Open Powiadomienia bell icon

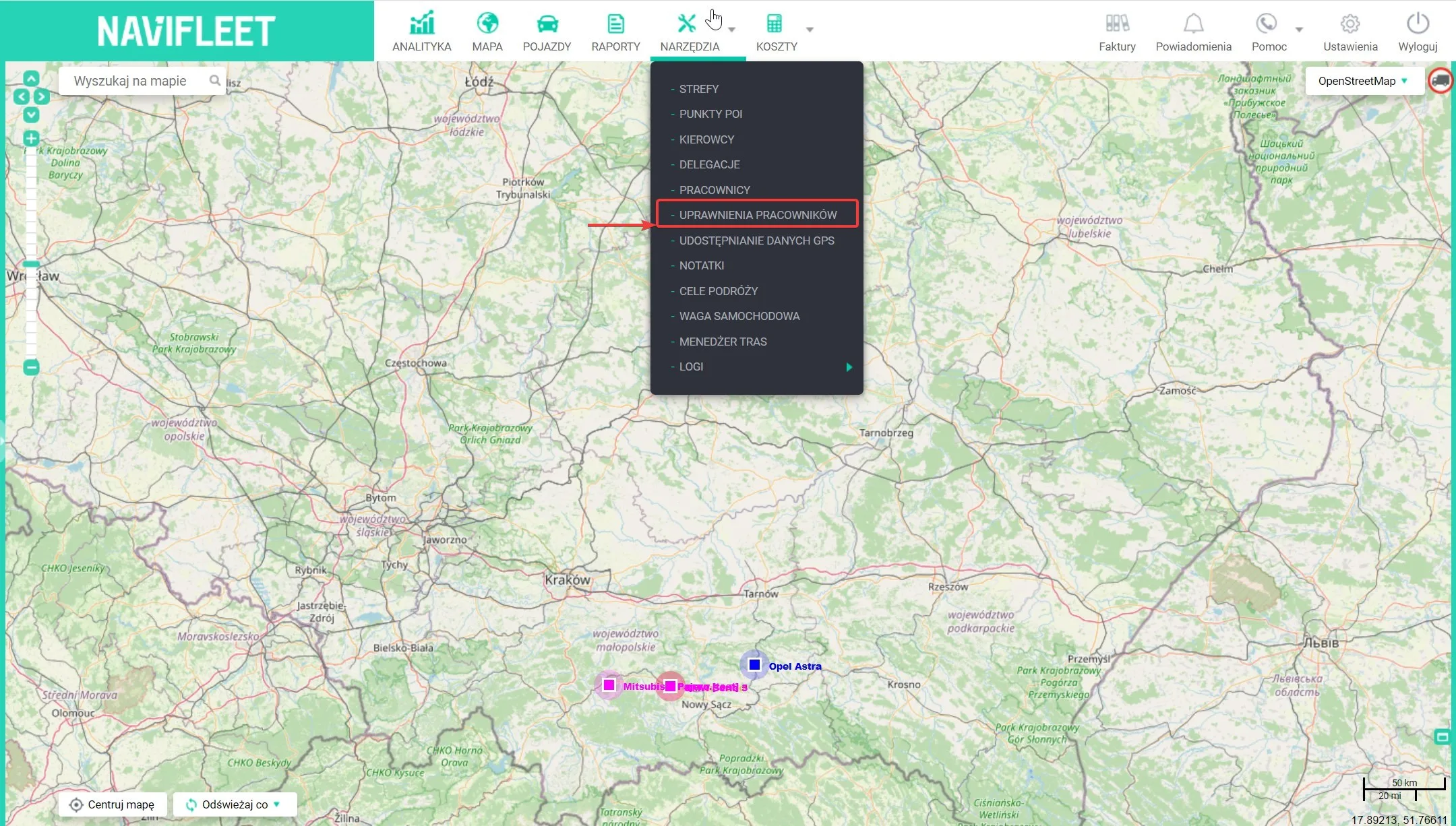click(1193, 24)
